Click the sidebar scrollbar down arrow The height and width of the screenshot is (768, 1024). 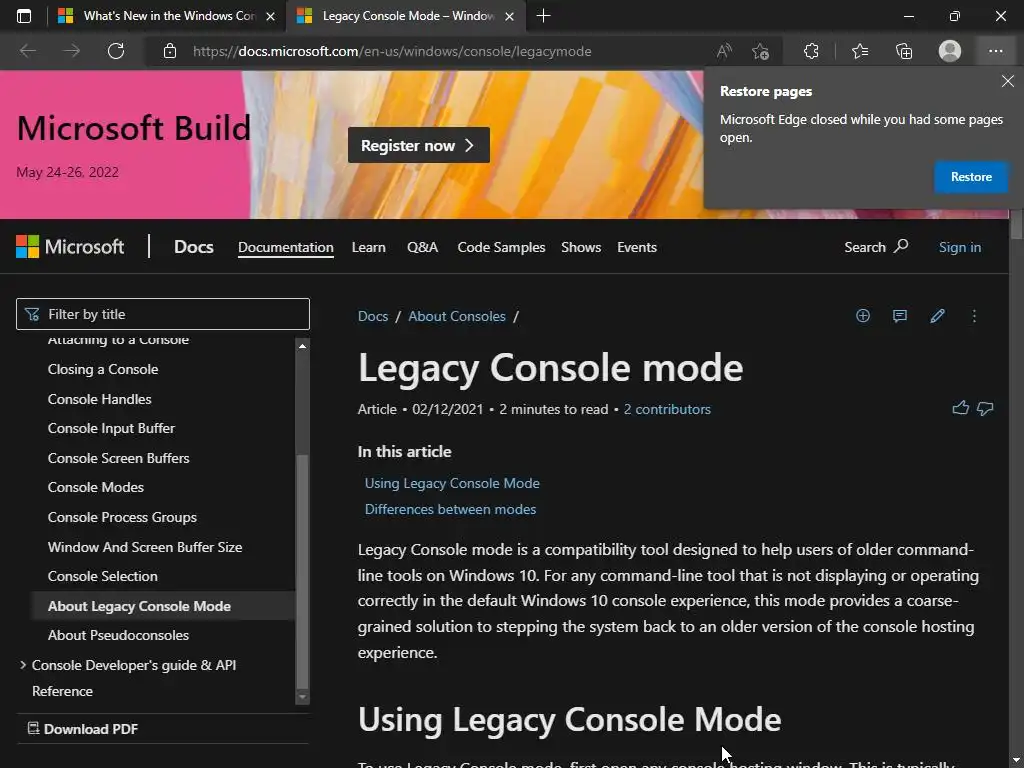point(302,697)
